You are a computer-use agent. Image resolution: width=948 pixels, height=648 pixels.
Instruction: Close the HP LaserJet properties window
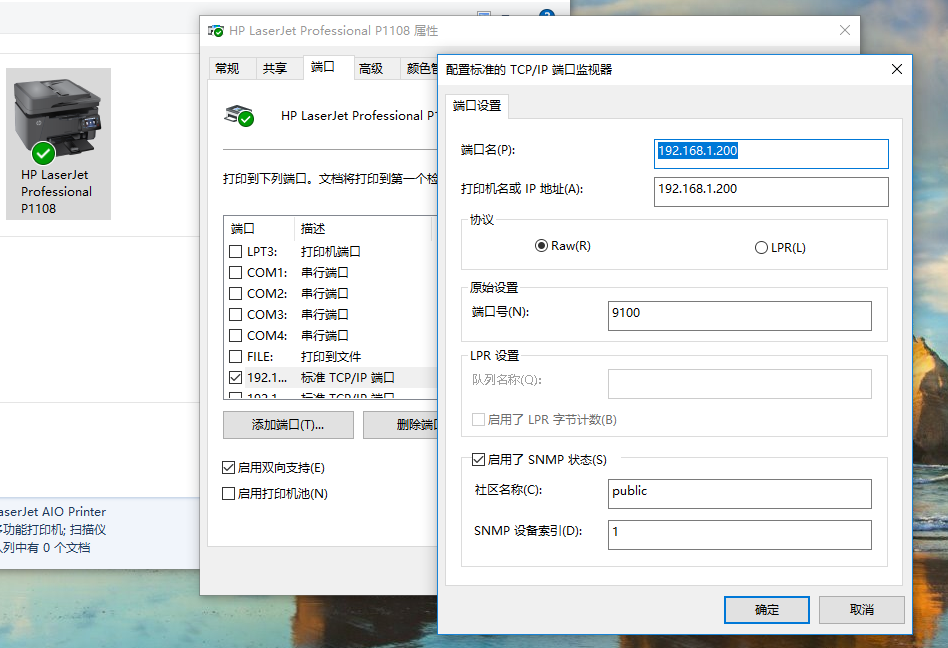(x=845, y=31)
